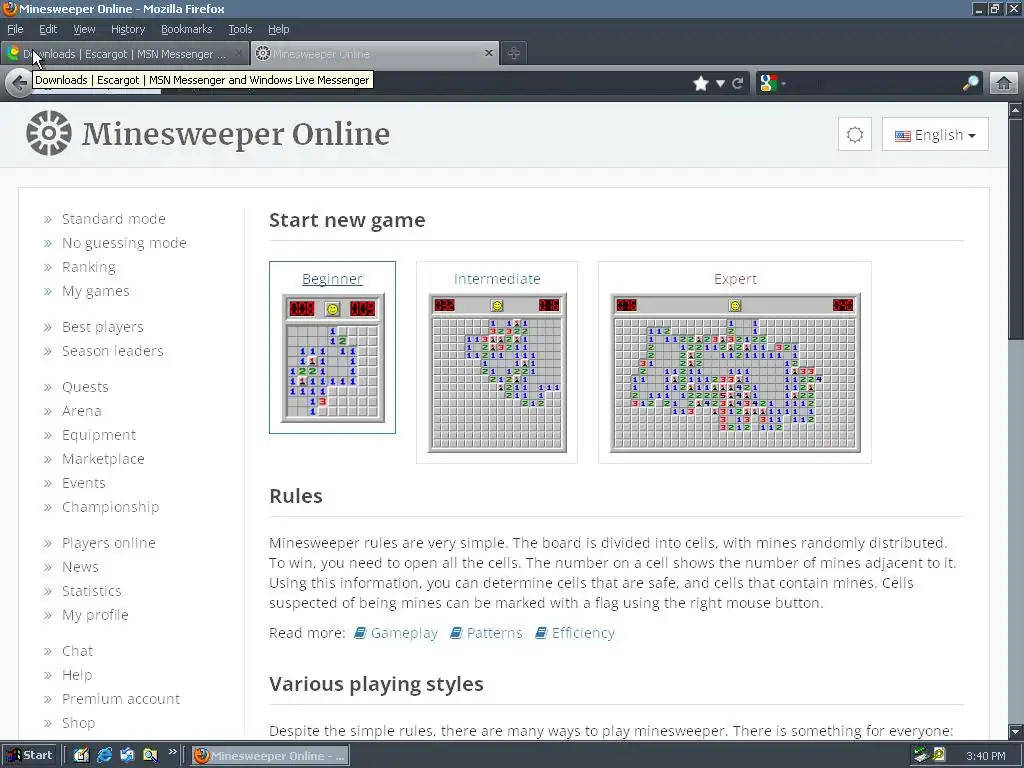Select the Minesweeper Online tab

tap(375, 54)
